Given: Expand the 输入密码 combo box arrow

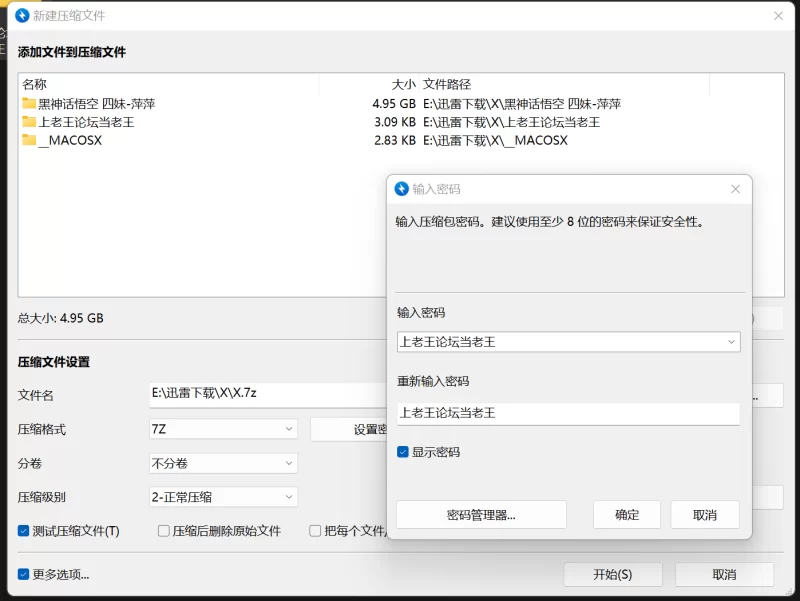Looking at the screenshot, I should click(x=731, y=342).
